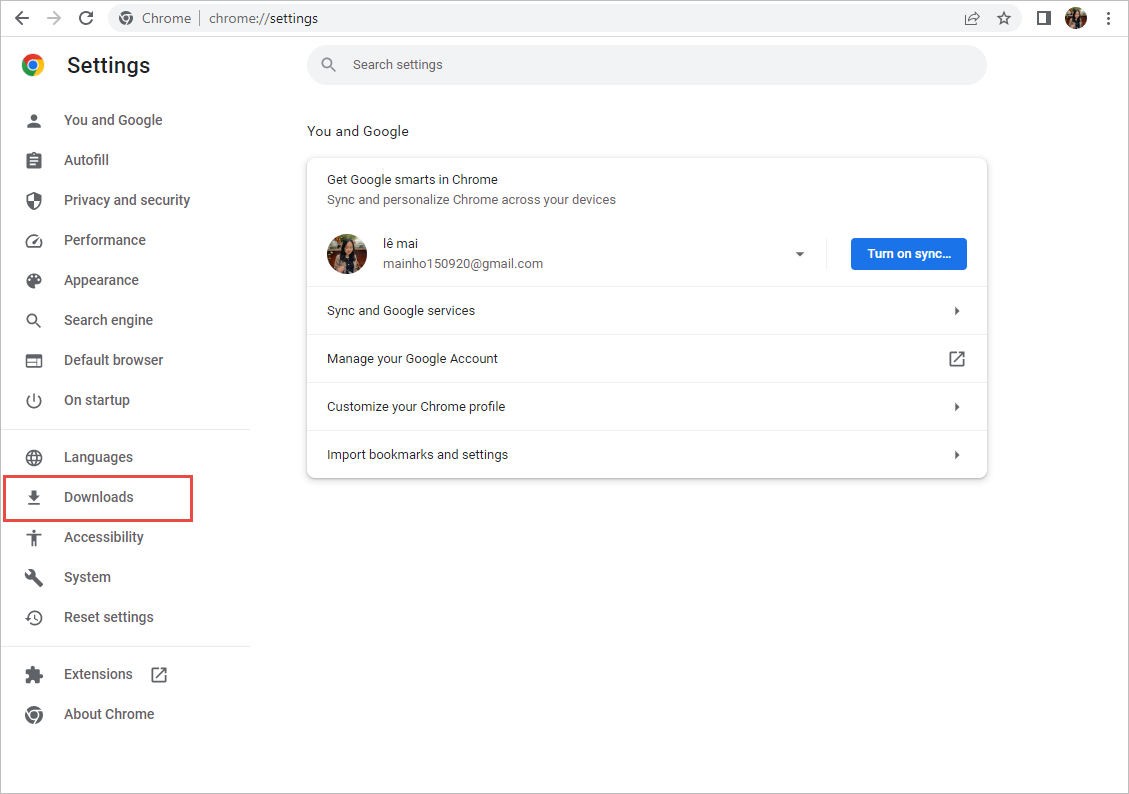Open the Chrome three-dot menu
The height and width of the screenshot is (794, 1129).
point(1108,18)
